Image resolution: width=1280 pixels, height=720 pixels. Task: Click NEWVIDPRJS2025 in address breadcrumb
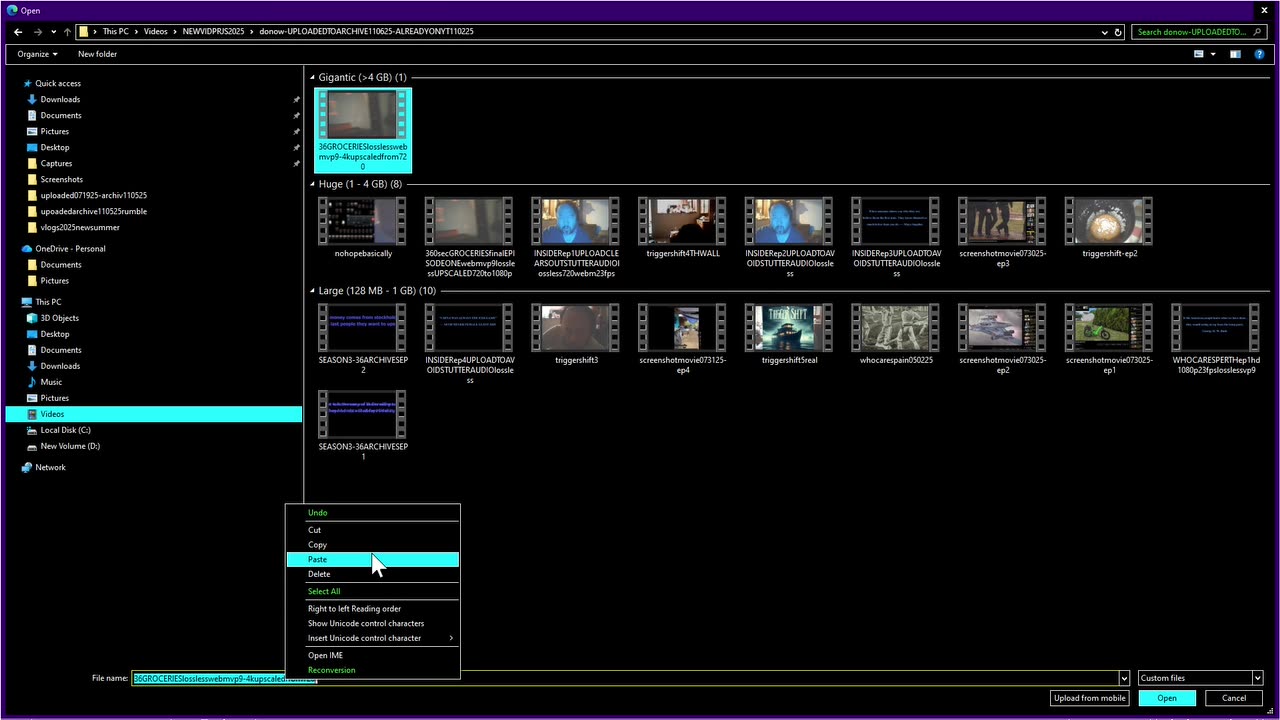pos(213,32)
